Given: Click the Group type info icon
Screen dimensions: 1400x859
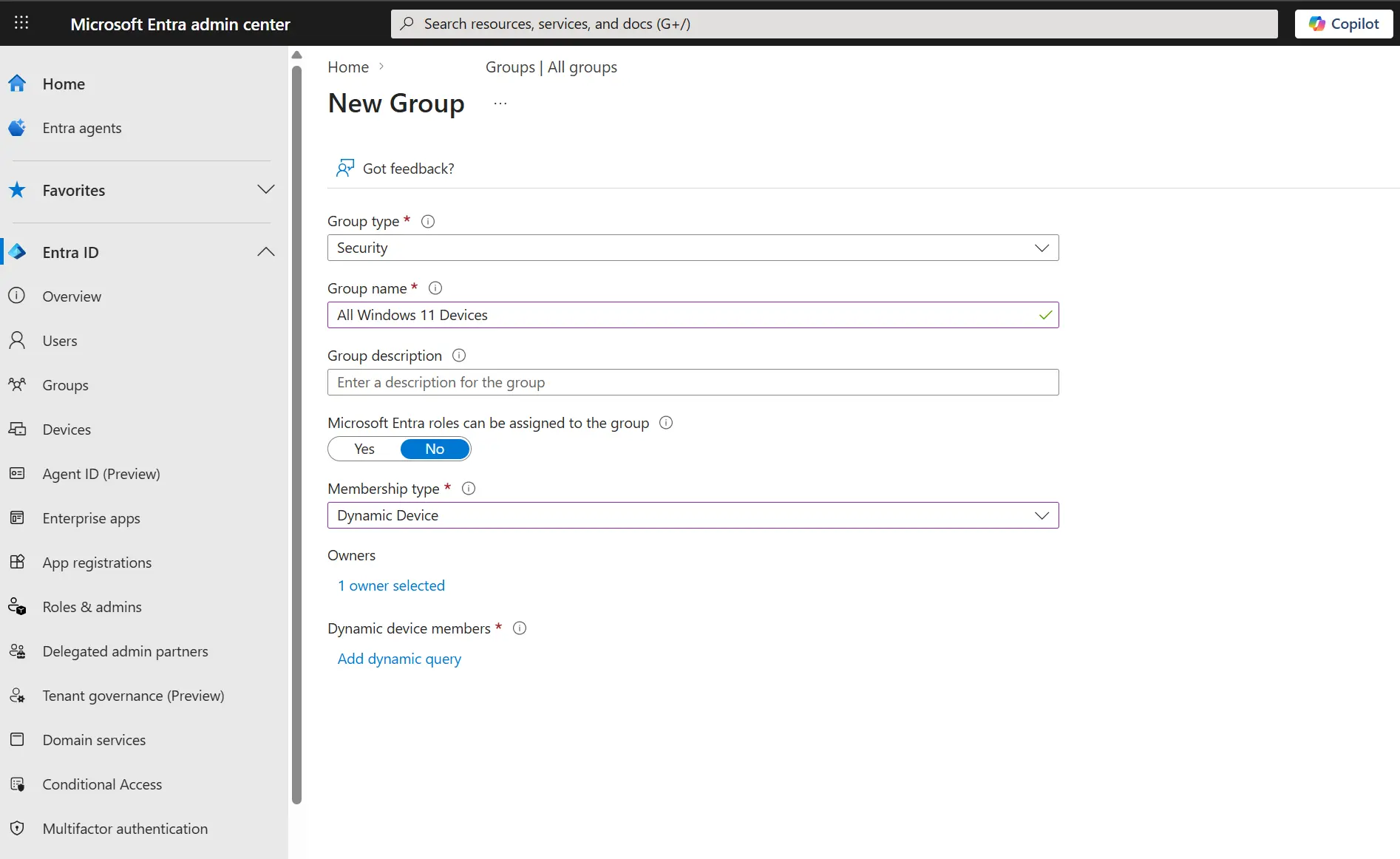Looking at the screenshot, I should [427, 221].
